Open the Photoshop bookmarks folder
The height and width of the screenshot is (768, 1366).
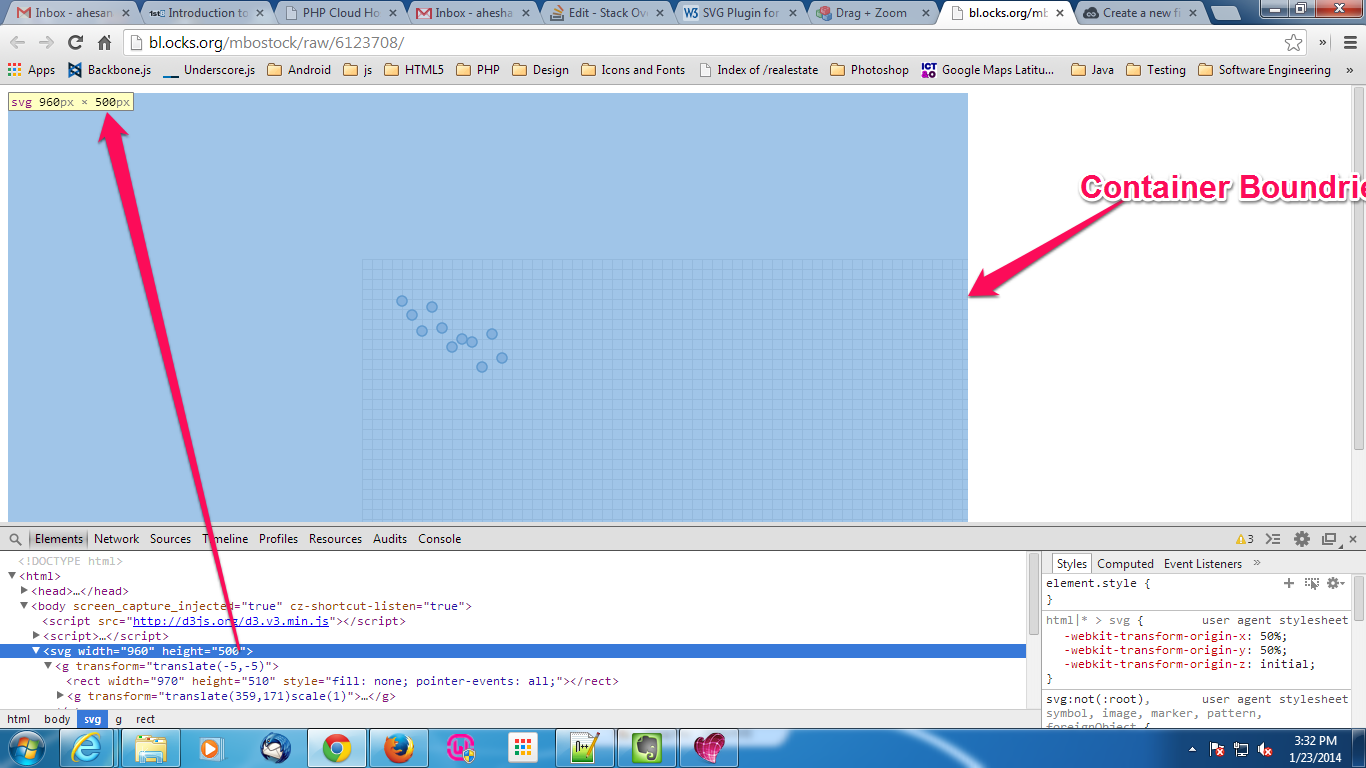click(869, 70)
